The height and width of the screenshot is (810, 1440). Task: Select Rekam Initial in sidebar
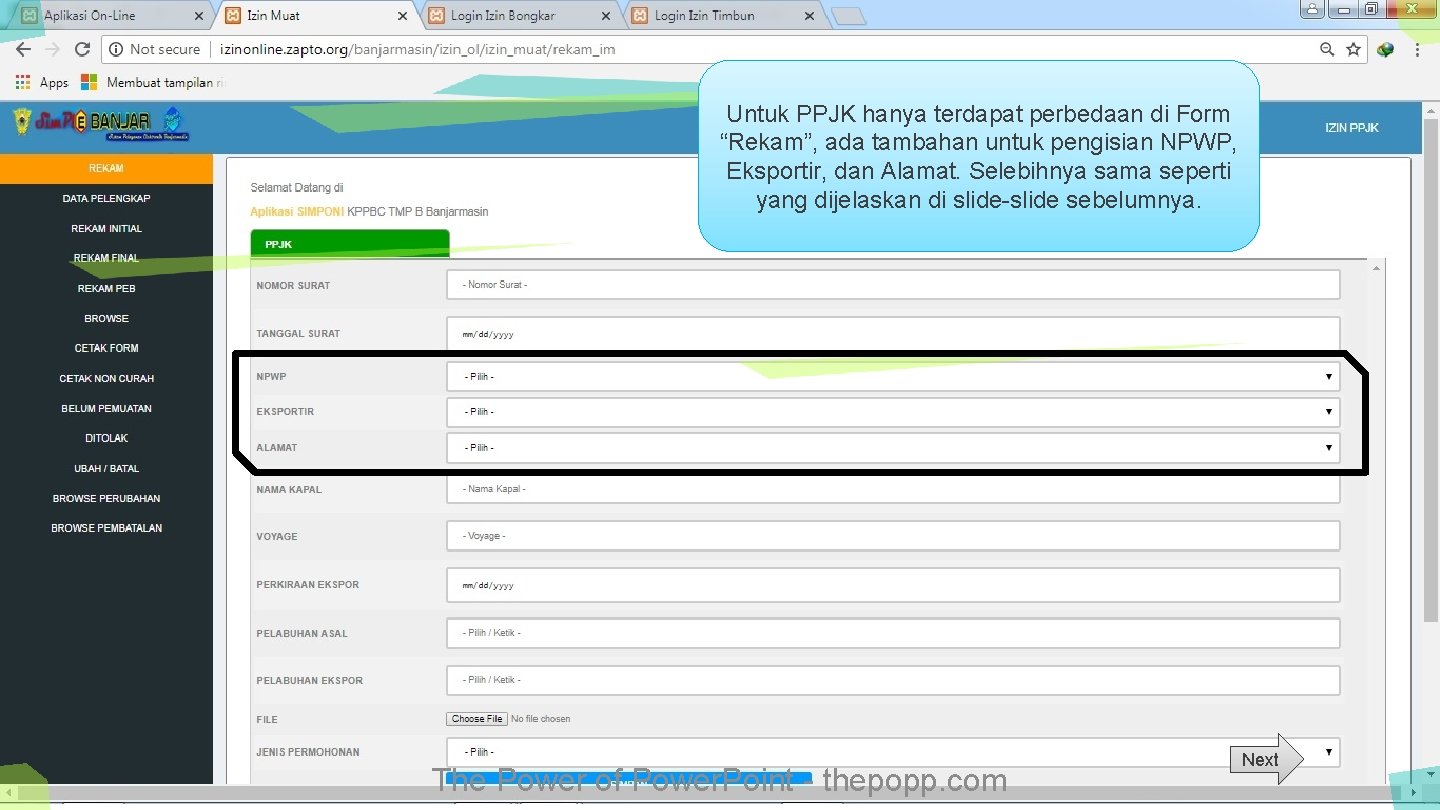tap(106, 229)
